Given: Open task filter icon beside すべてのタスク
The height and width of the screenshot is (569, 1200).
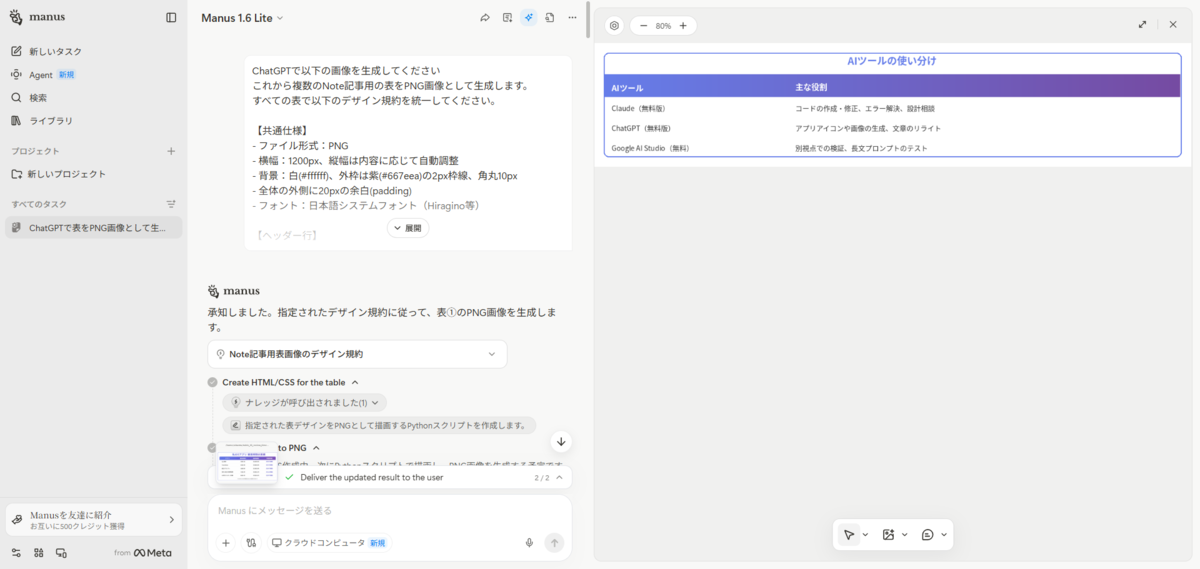Looking at the screenshot, I should [x=171, y=204].
